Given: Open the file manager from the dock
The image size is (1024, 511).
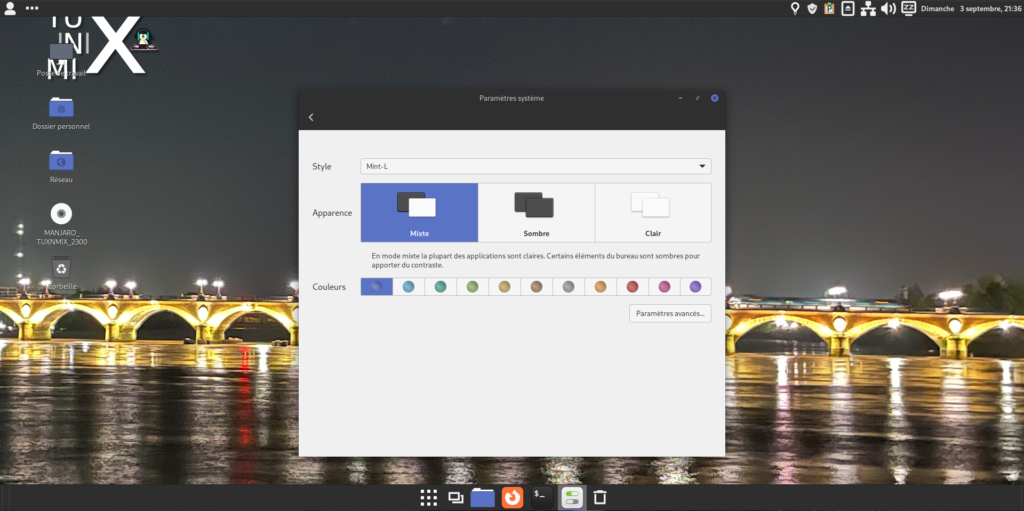Looking at the screenshot, I should pyautogui.click(x=483, y=497).
